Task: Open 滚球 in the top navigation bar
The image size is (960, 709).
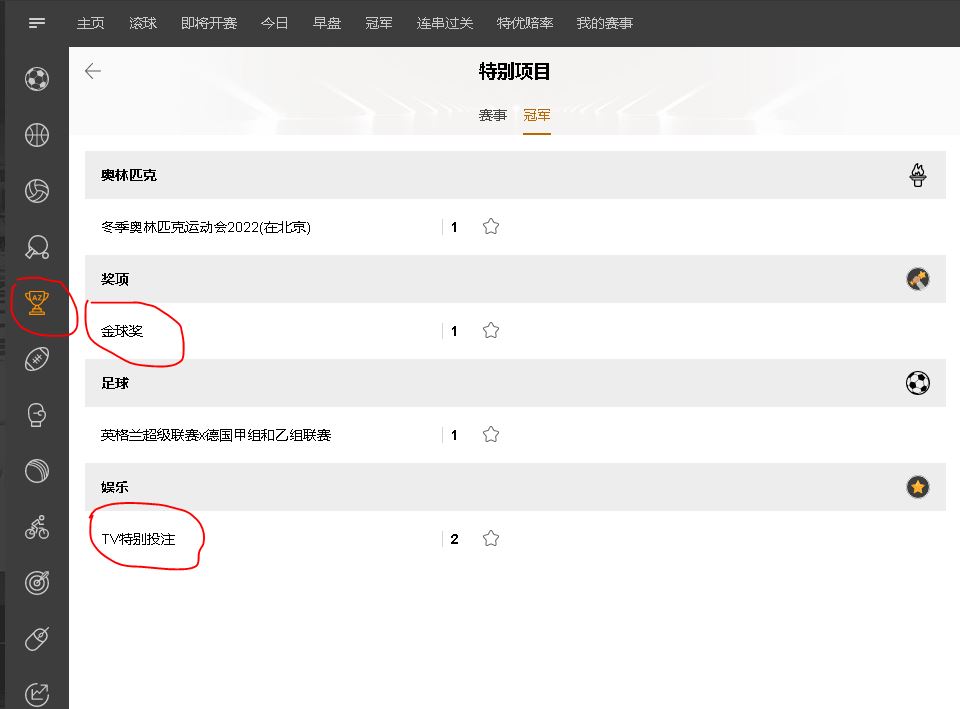Action: pyautogui.click(x=143, y=23)
